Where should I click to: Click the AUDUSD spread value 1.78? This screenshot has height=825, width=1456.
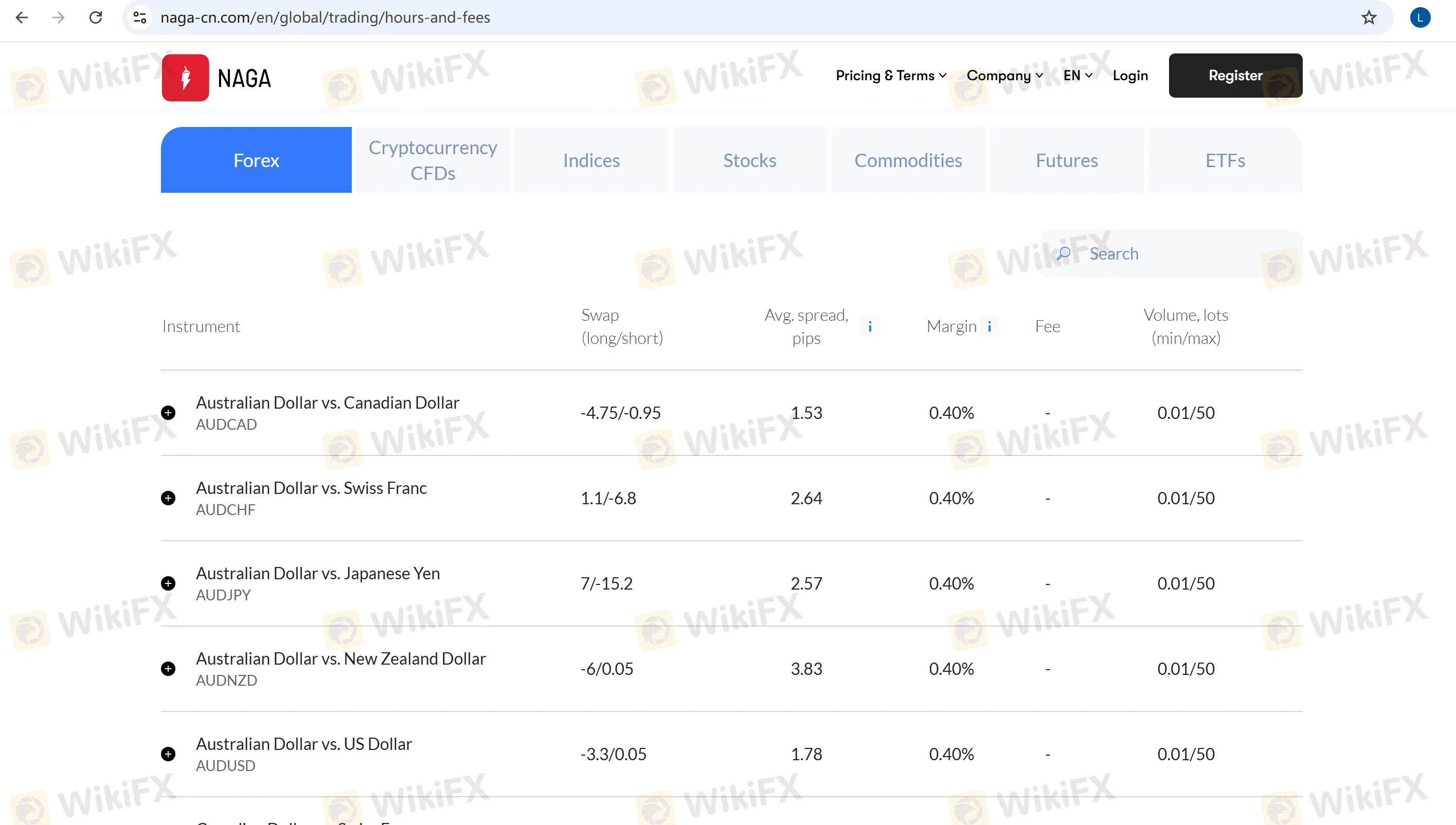click(806, 754)
